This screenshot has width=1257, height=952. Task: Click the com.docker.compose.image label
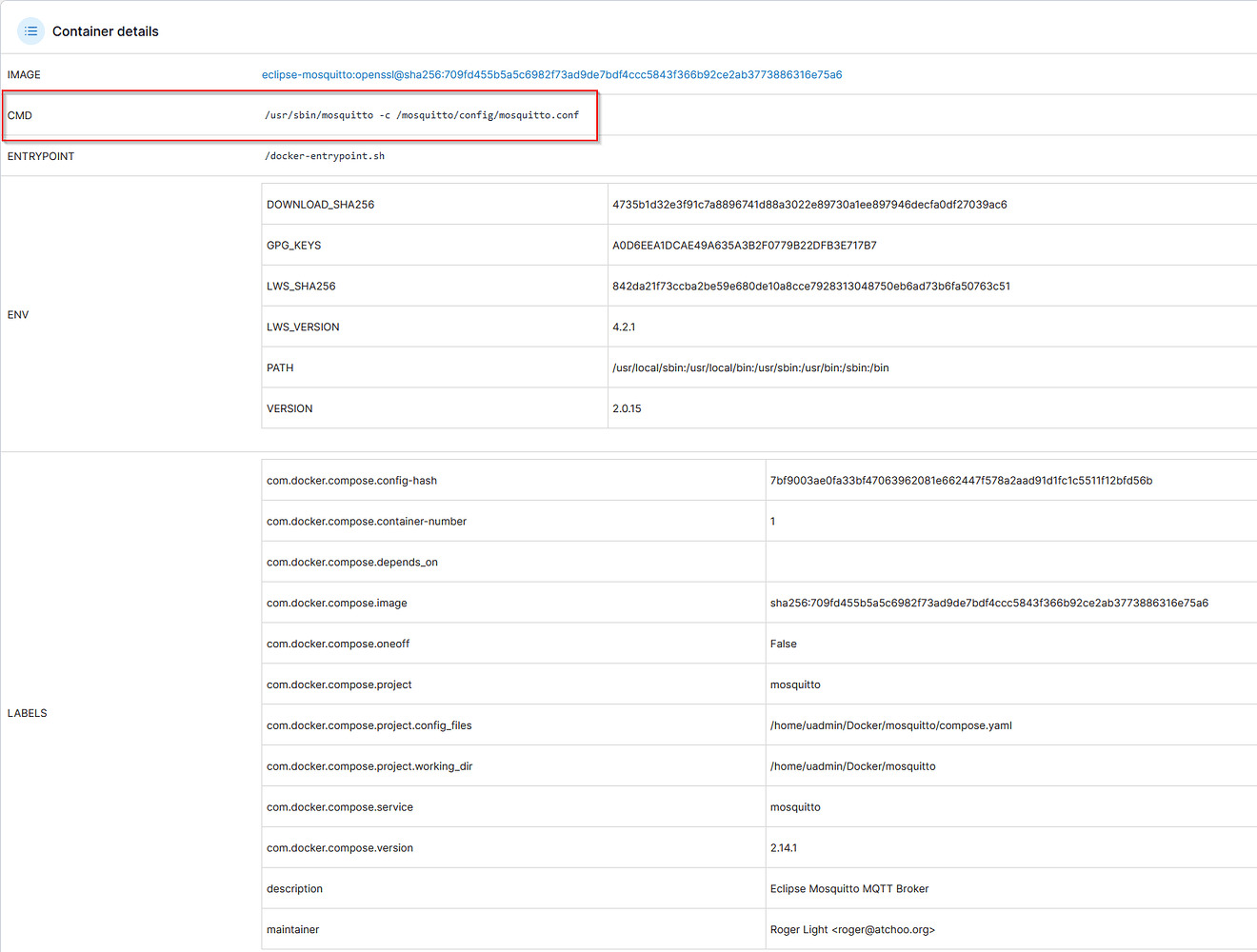pyautogui.click(x=337, y=604)
